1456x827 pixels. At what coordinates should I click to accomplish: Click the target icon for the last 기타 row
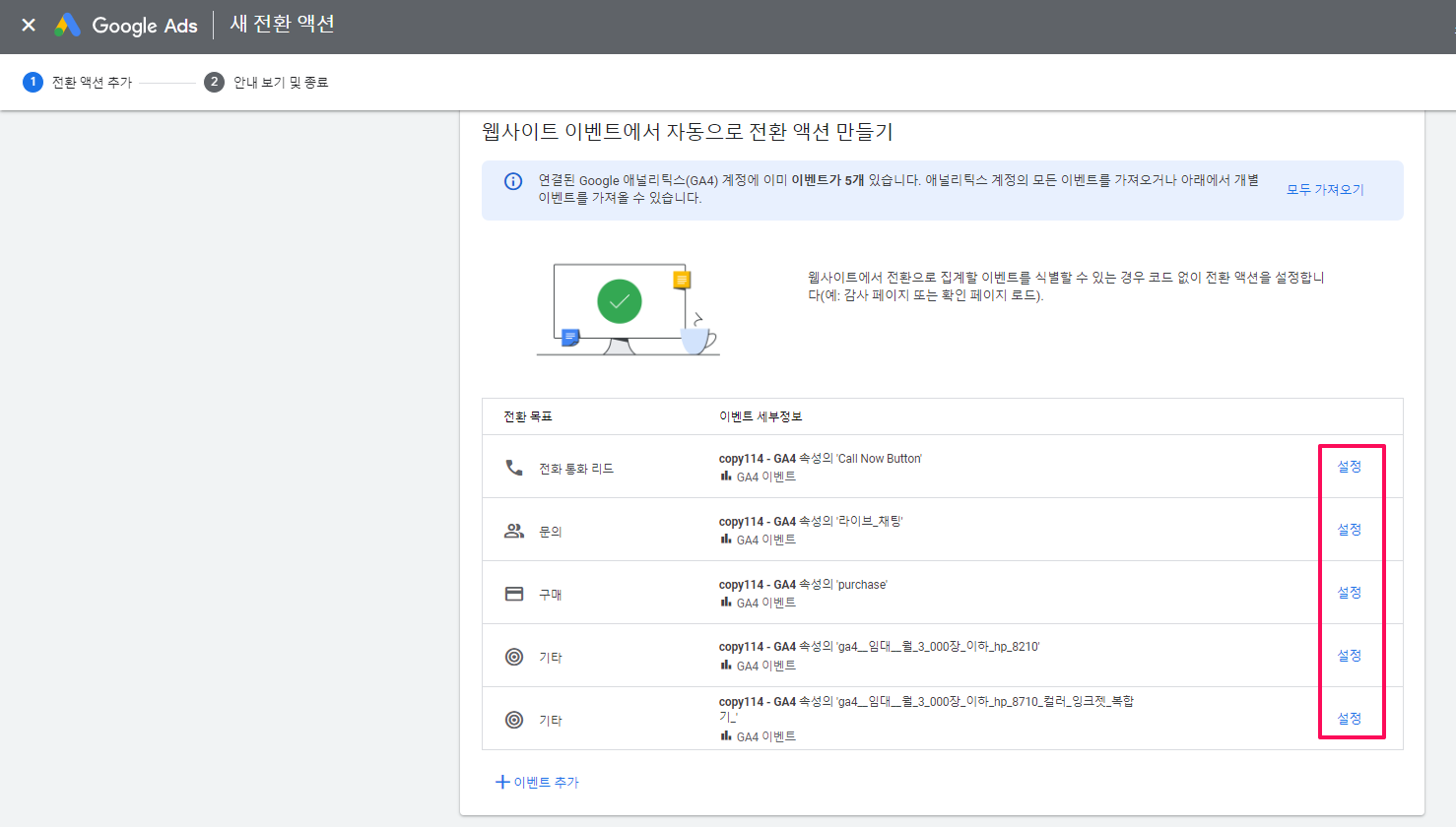[x=513, y=718]
